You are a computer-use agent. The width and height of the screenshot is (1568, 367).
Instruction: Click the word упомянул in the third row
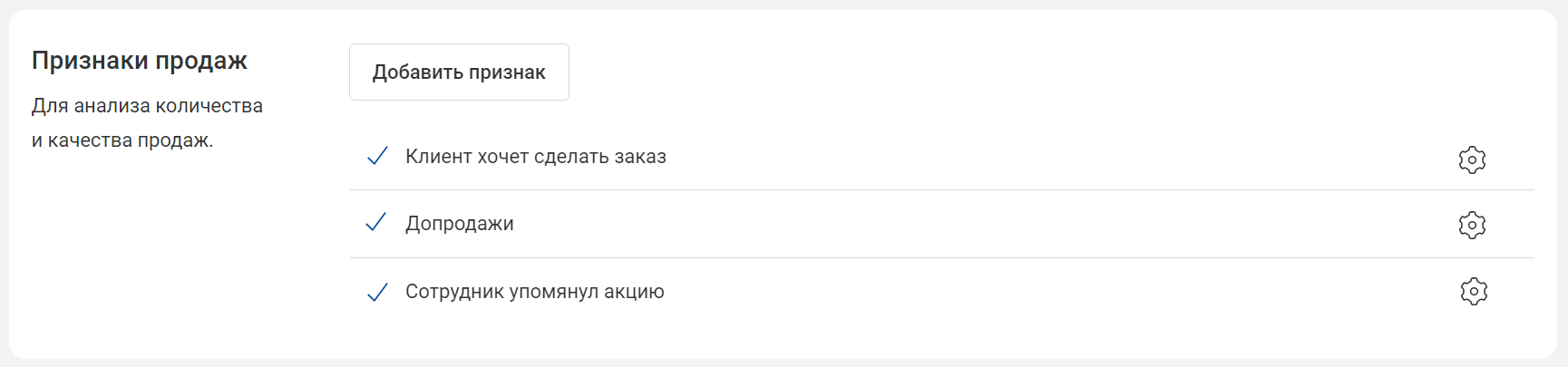pos(553,293)
